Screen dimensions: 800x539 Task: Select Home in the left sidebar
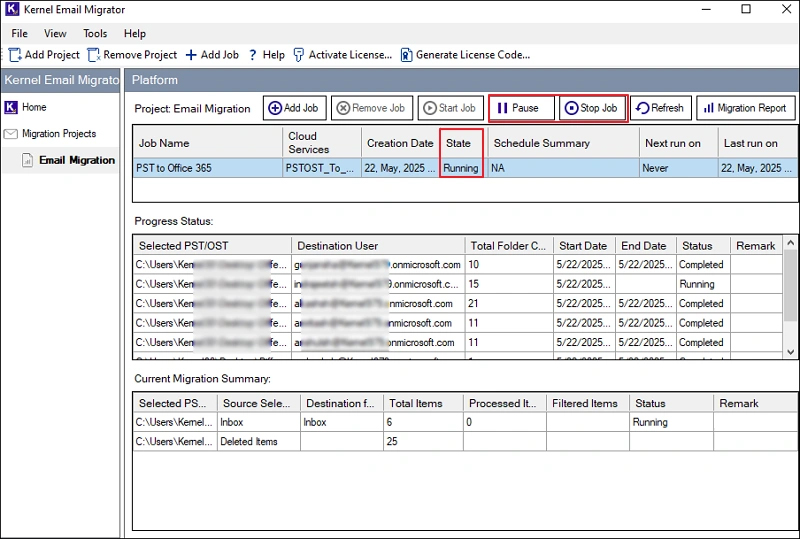[34, 107]
